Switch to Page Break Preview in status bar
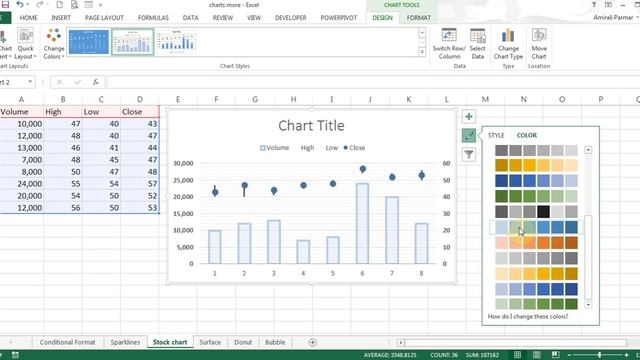The width and height of the screenshot is (640, 360). pyautogui.click(x=555, y=355)
